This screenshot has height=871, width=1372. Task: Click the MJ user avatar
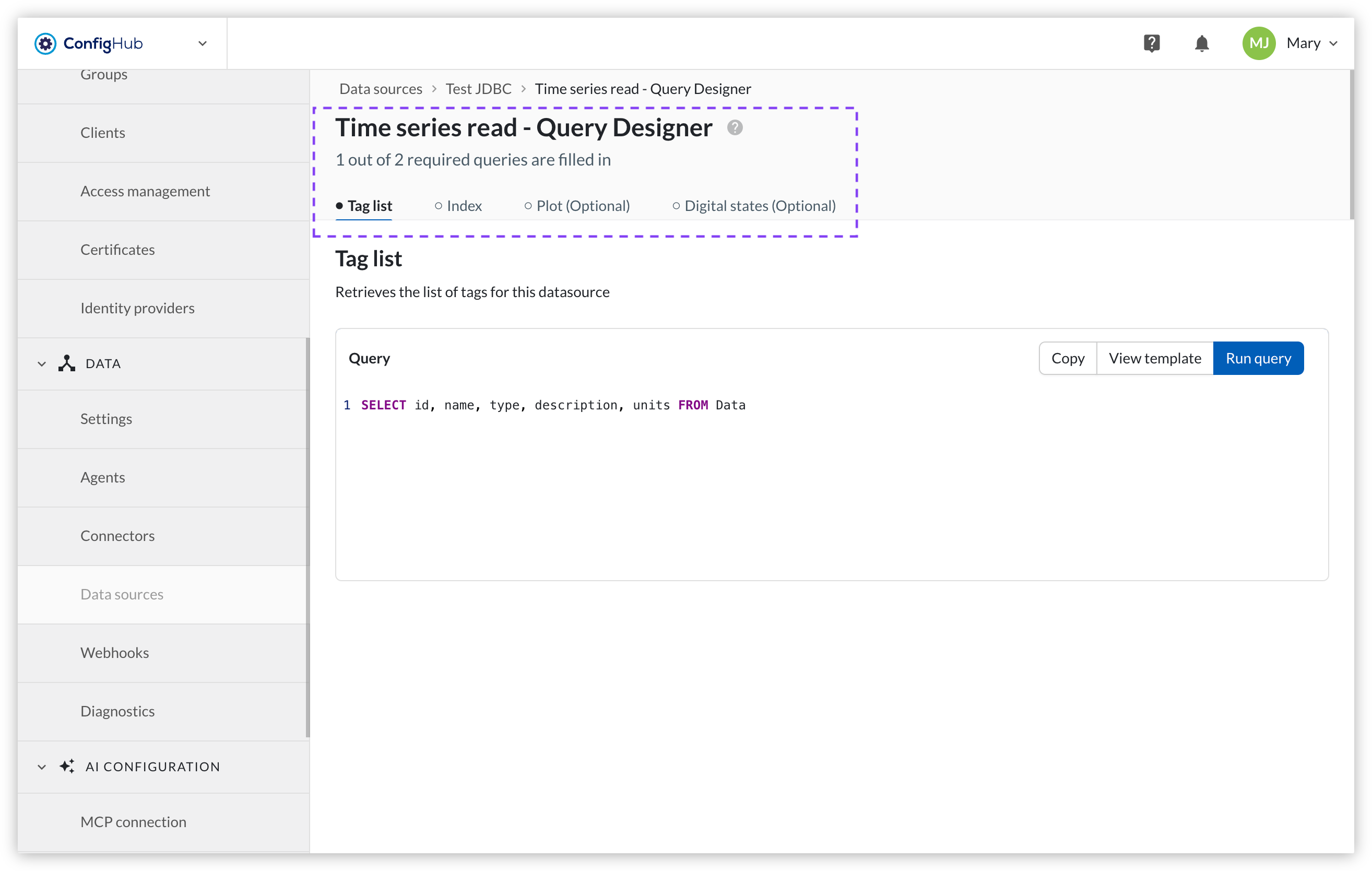pos(1259,43)
